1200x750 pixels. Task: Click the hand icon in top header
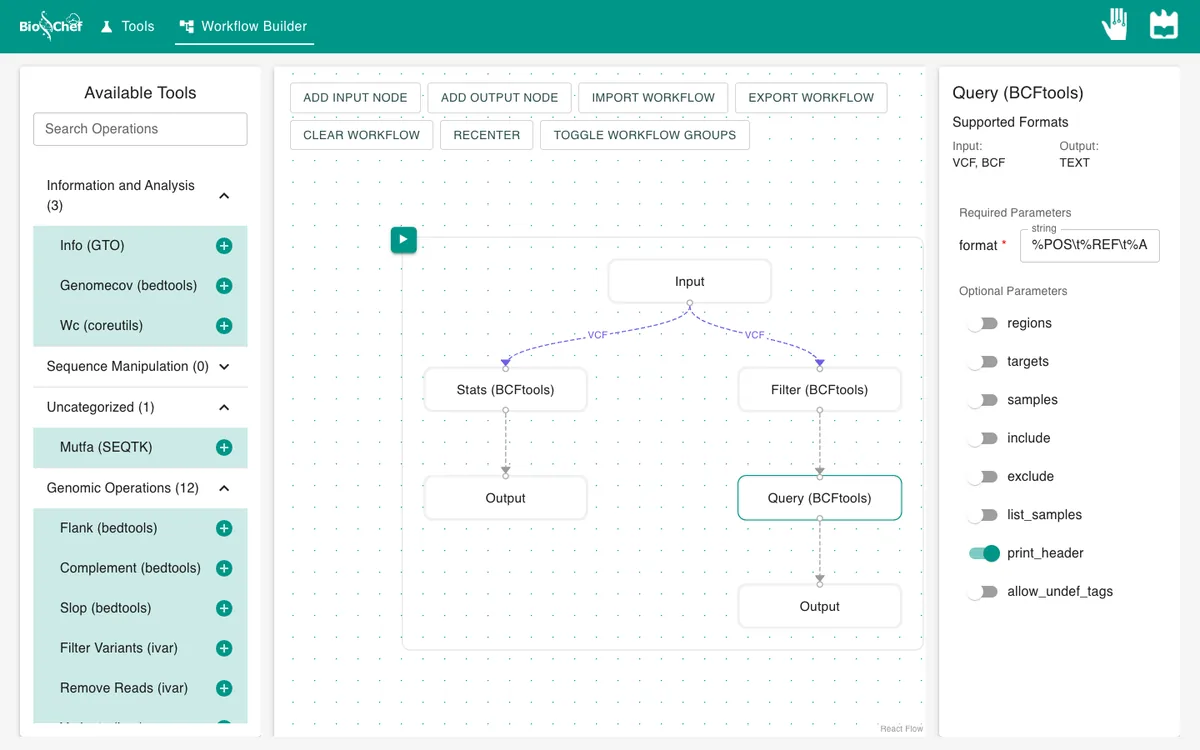1115,25
